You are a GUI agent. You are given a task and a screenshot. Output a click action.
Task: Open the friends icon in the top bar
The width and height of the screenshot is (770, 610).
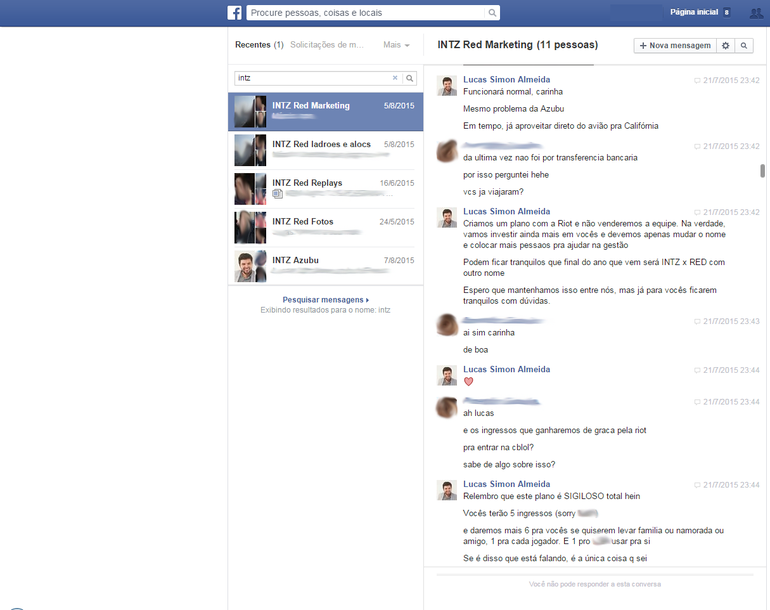point(756,13)
